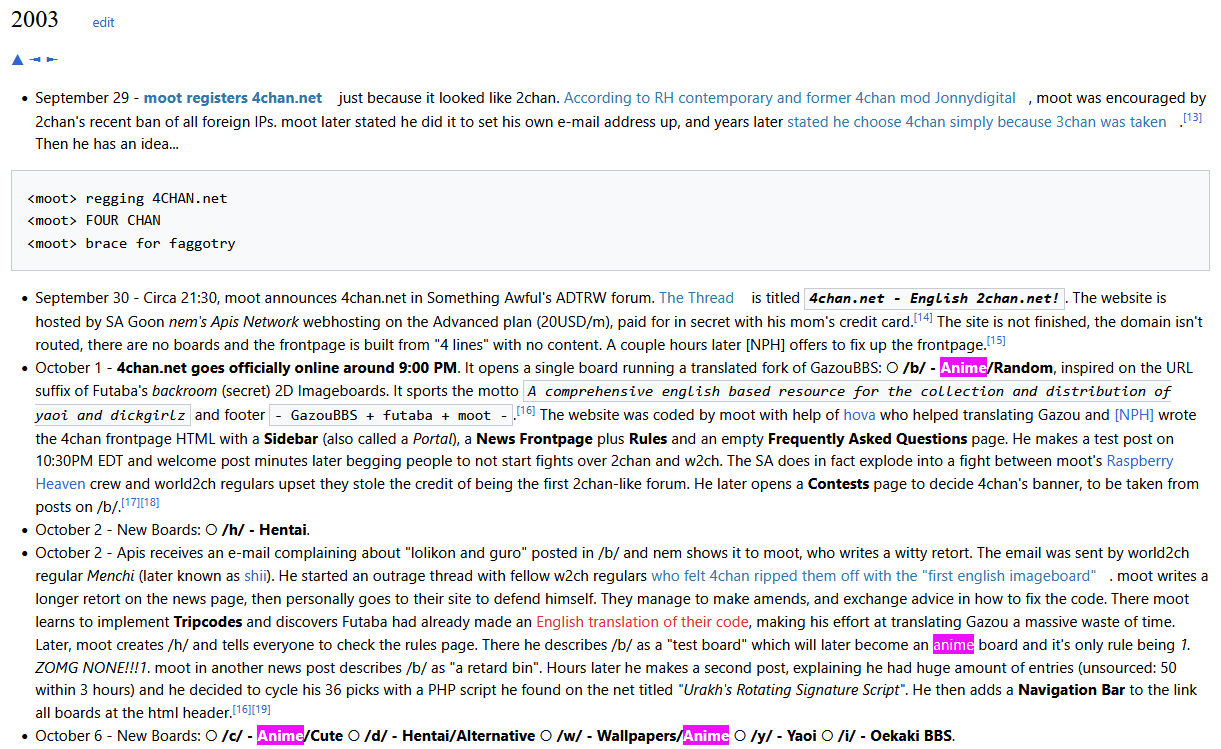The width and height of the screenshot is (1221, 749).
Task: Open the blue [NPH] link
Action: pos(1134,414)
